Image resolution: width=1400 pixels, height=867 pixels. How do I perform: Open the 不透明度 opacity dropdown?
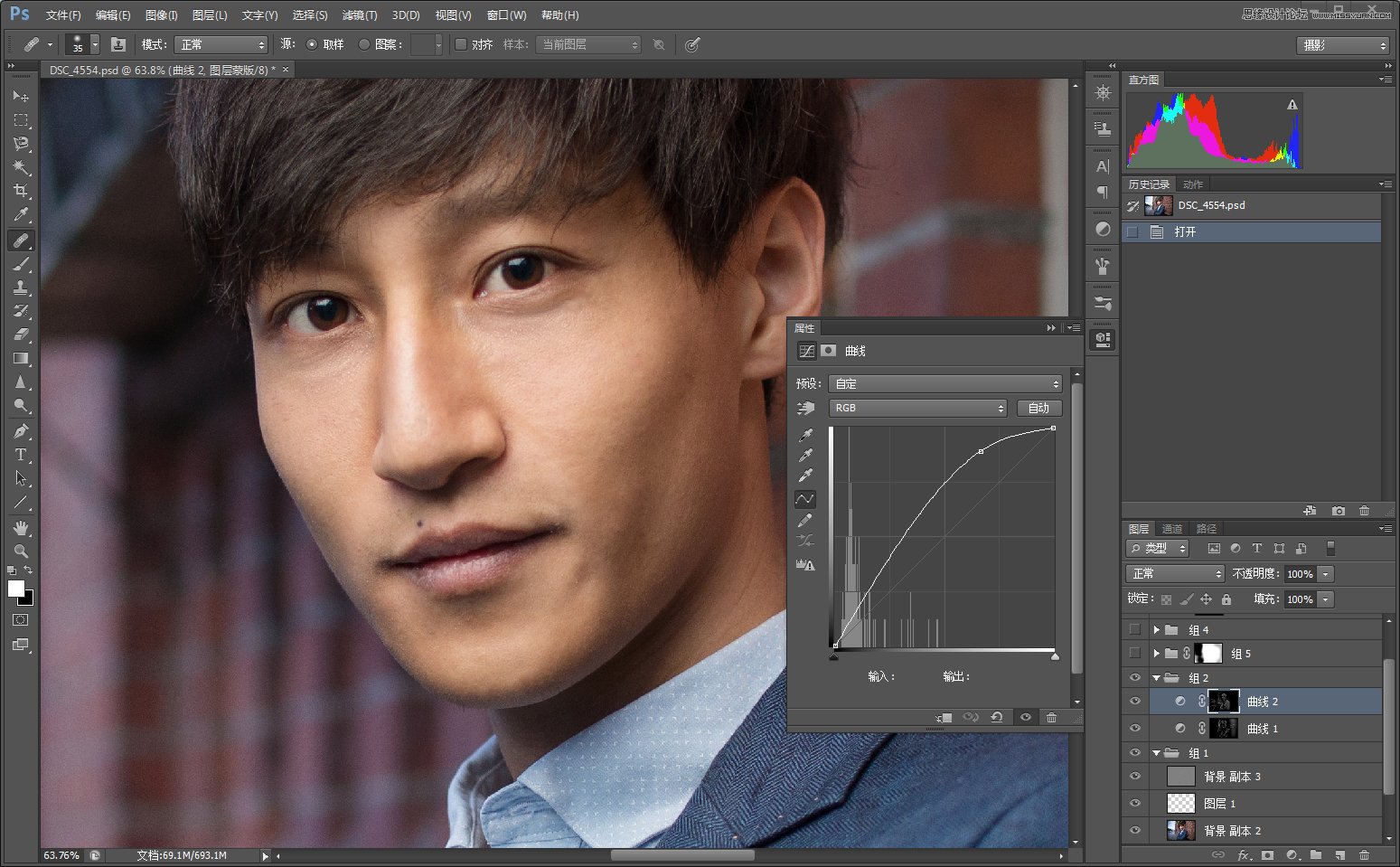pos(1324,573)
